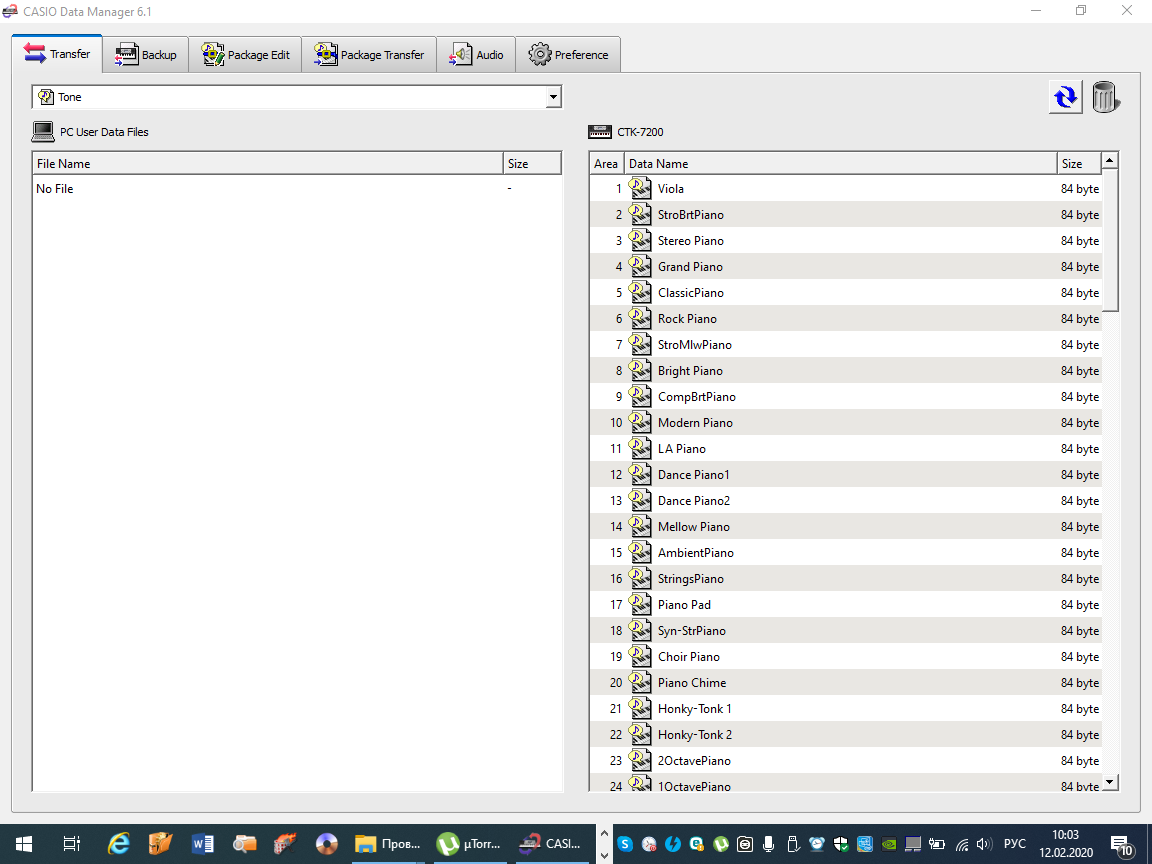Click the Dance Piano1 tone icon
Image resolution: width=1152 pixels, height=864 pixels.
point(640,475)
